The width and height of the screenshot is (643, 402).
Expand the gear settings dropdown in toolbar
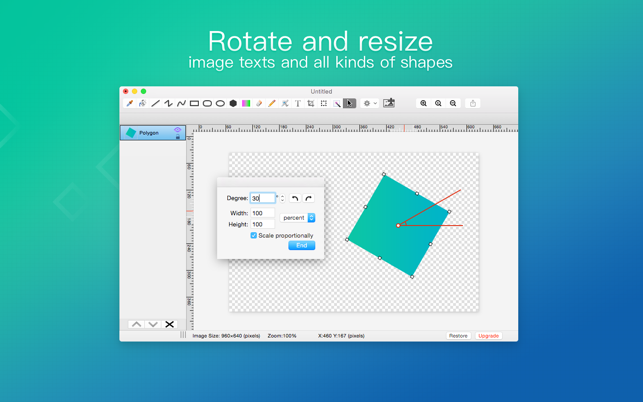[x=370, y=103]
